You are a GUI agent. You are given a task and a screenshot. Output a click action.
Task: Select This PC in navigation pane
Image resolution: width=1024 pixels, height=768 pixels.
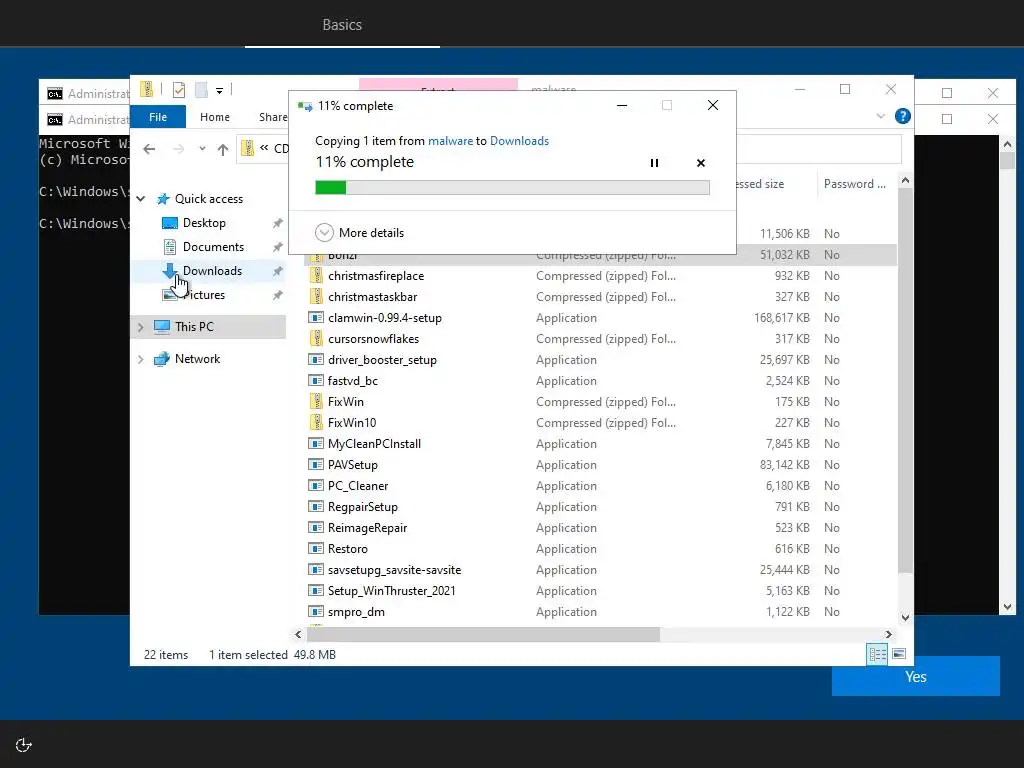coord(194,327)
